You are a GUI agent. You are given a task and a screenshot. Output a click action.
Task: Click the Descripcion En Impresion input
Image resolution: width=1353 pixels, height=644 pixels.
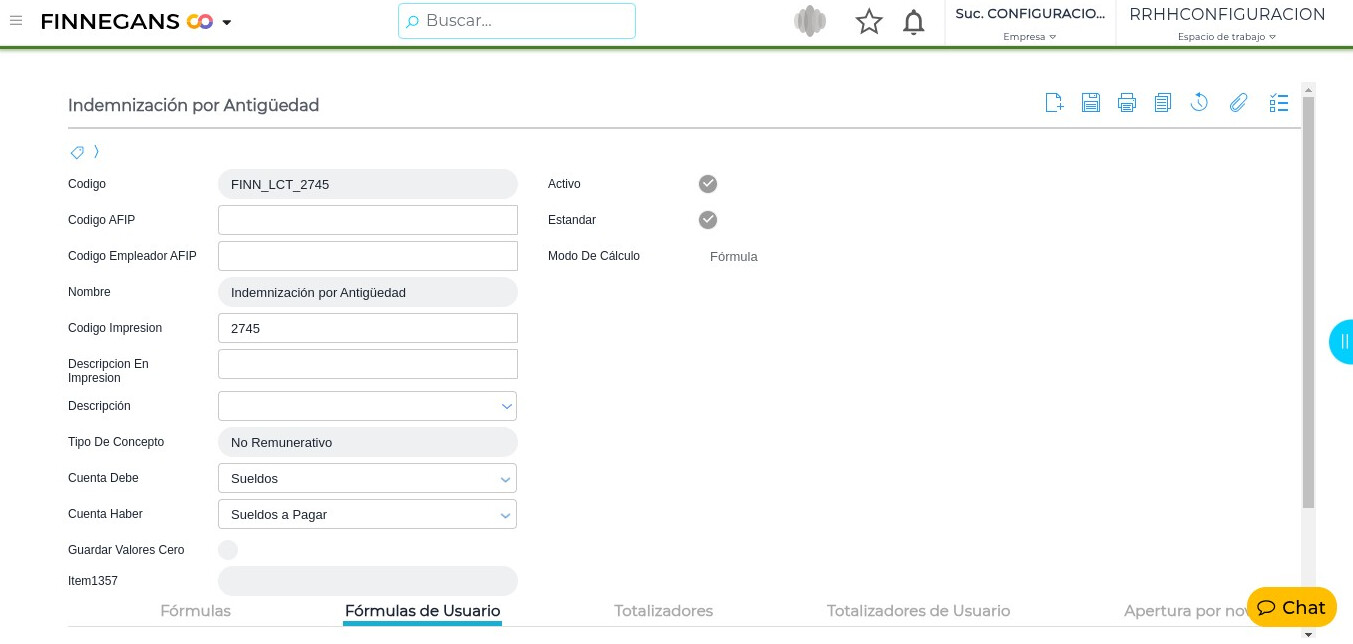pos(368,364)
